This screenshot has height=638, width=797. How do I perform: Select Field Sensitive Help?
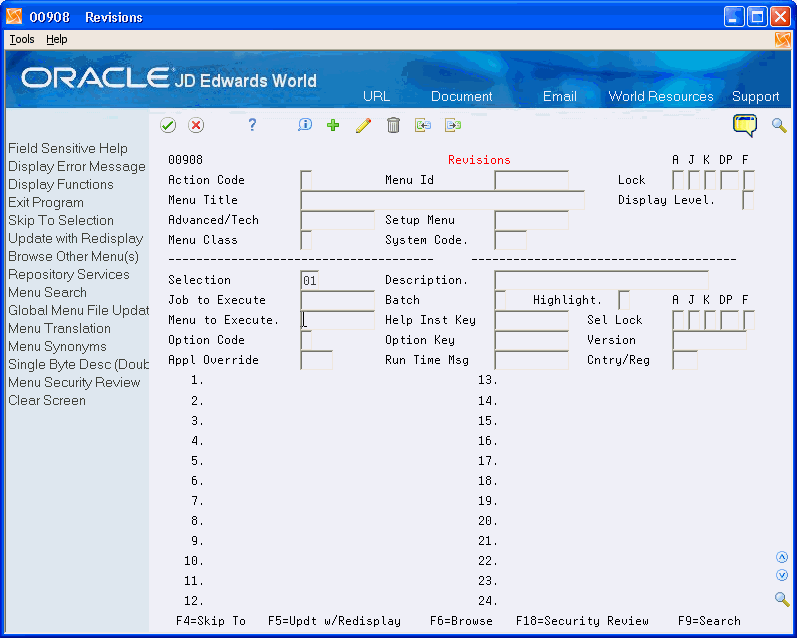coord(68,148)
